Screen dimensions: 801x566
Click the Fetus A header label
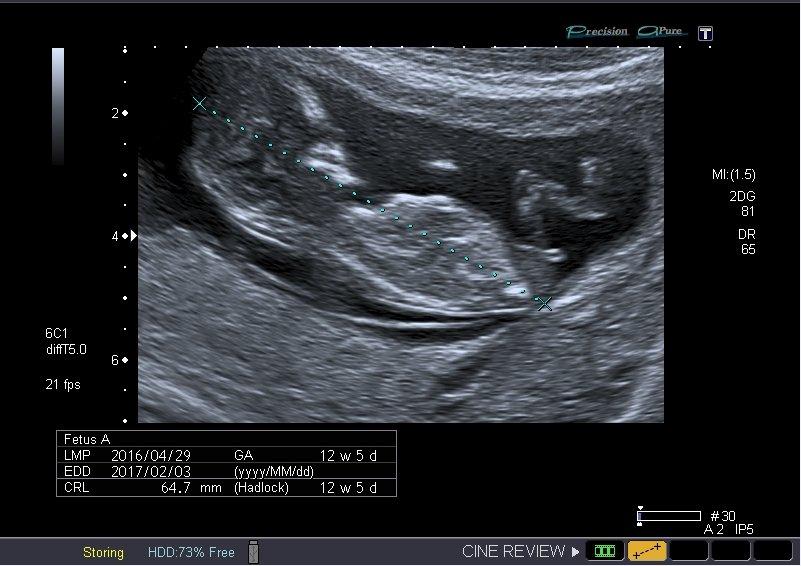coord(87,439)
